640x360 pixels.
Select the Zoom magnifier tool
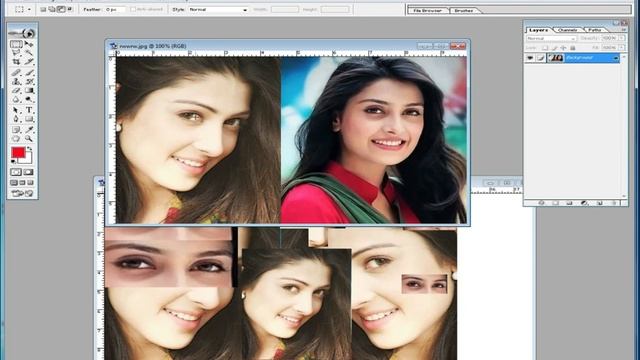pyautogui.click(x=29, y=139)
